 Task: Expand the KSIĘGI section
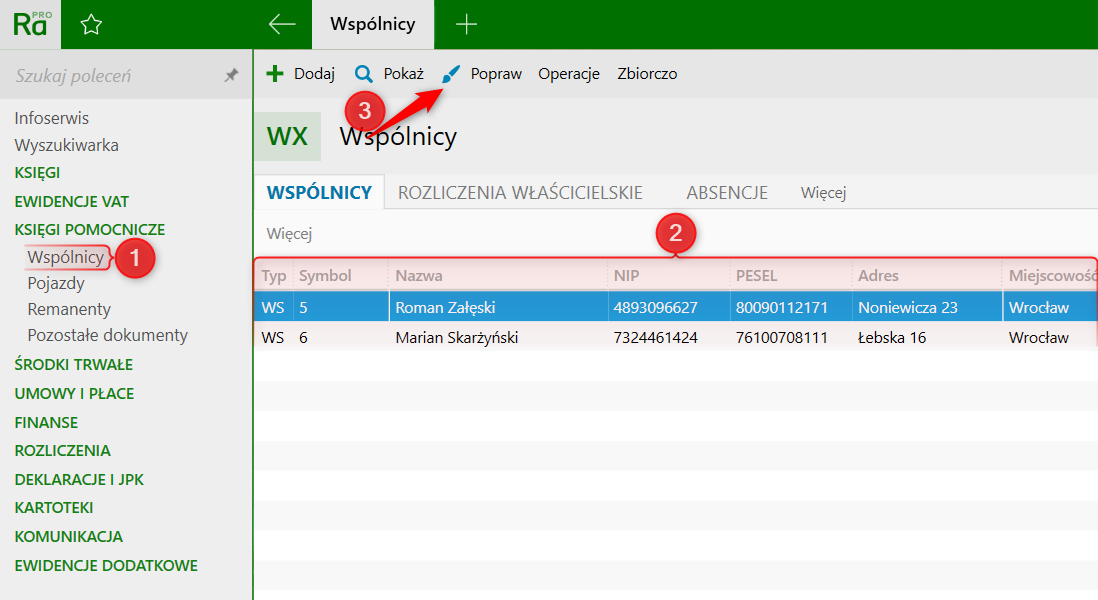click(37, 172)
